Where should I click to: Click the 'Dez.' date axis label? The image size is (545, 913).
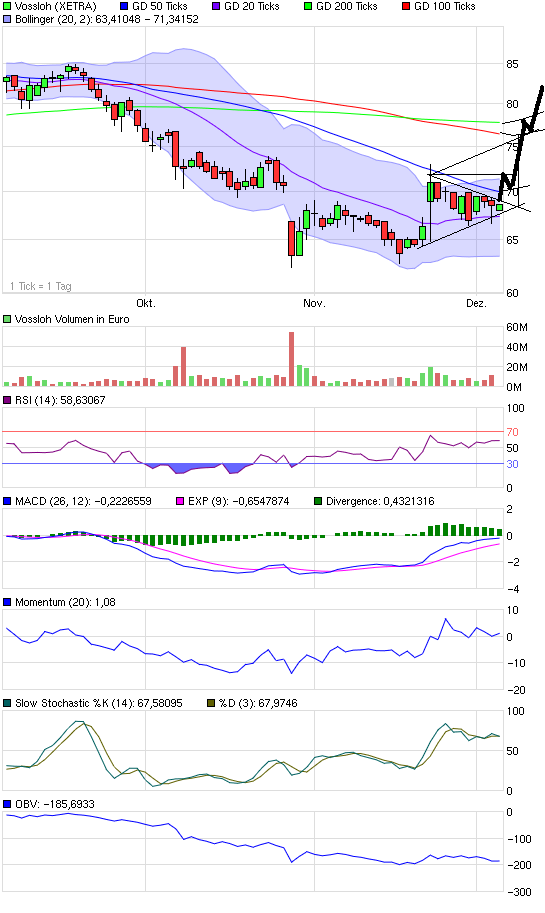tap(476, 303)
